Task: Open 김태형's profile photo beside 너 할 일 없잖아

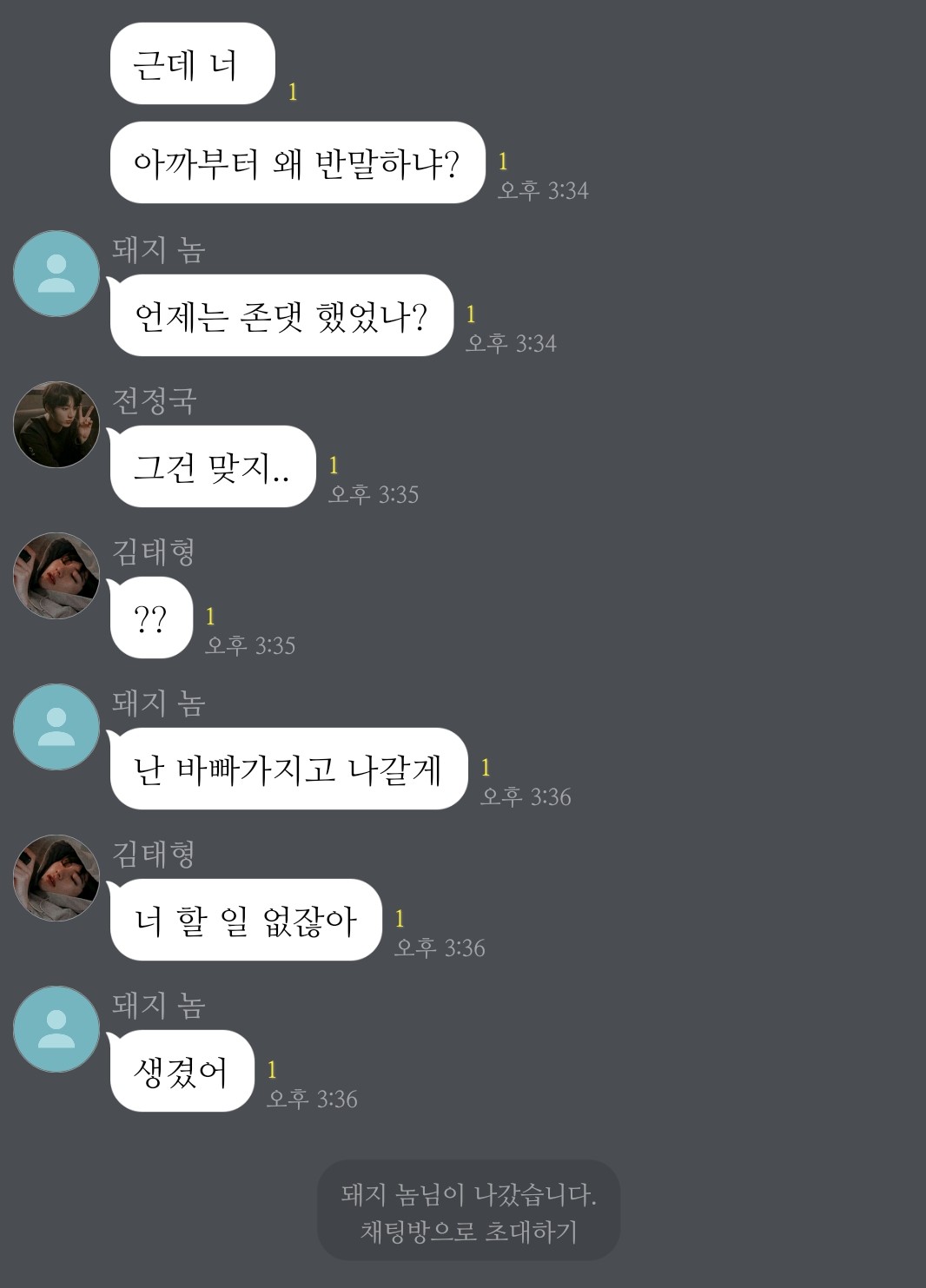Action: 56,878
